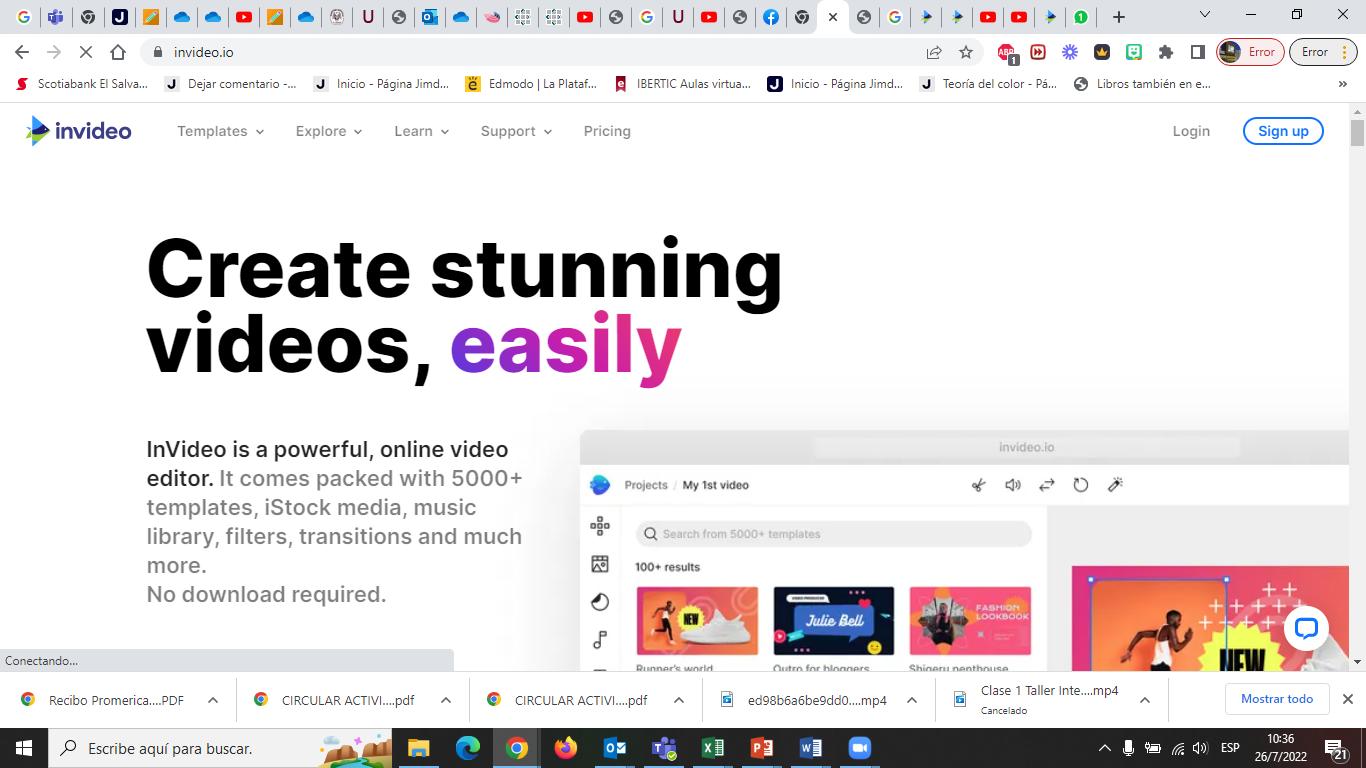Open Excel from taskbar
Screen dimensions: 1366x768
coord(712,748)
